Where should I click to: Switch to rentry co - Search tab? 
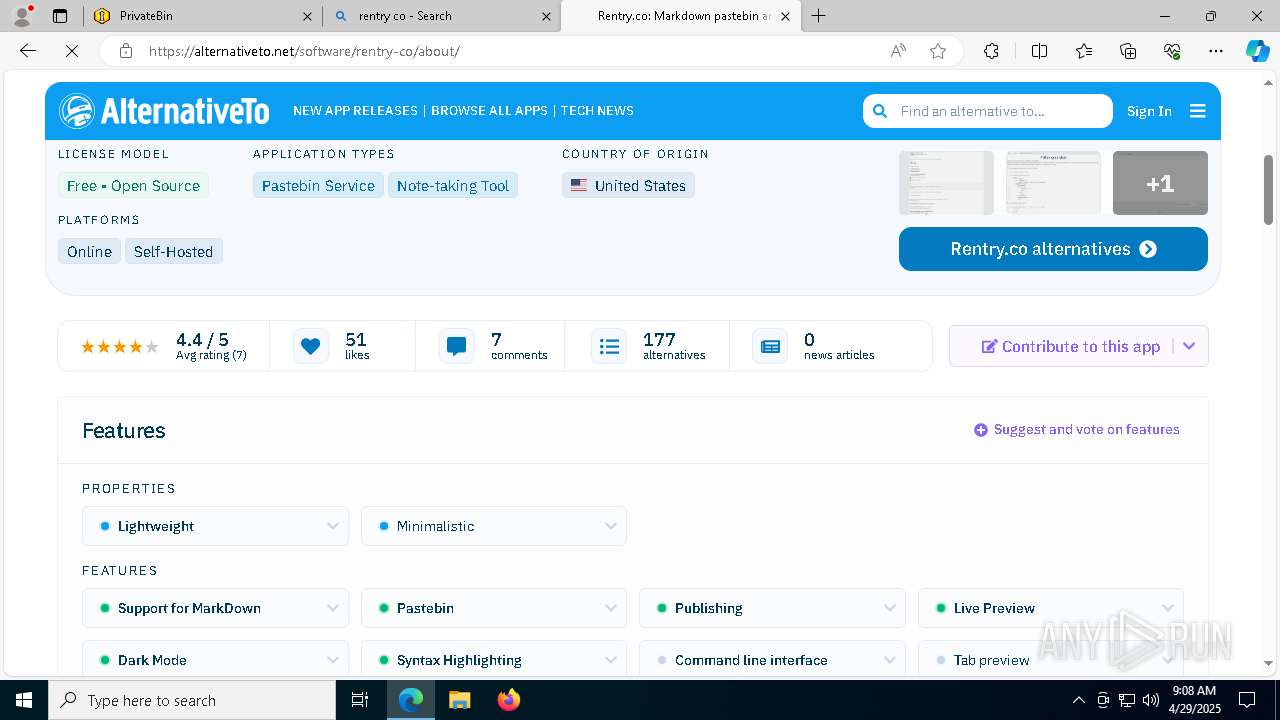click(x=441, y=16)
